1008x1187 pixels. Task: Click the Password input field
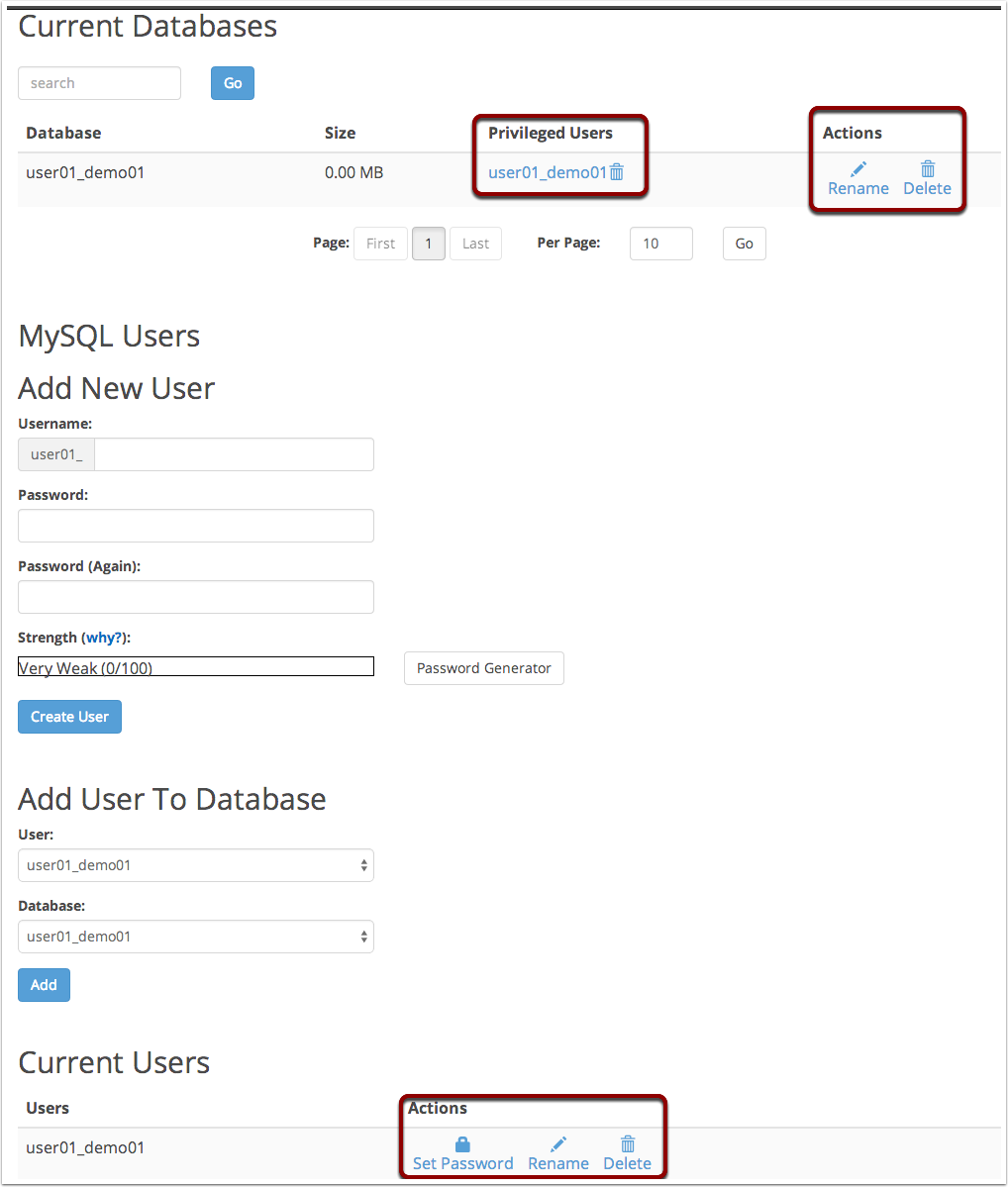coord(196,526)
